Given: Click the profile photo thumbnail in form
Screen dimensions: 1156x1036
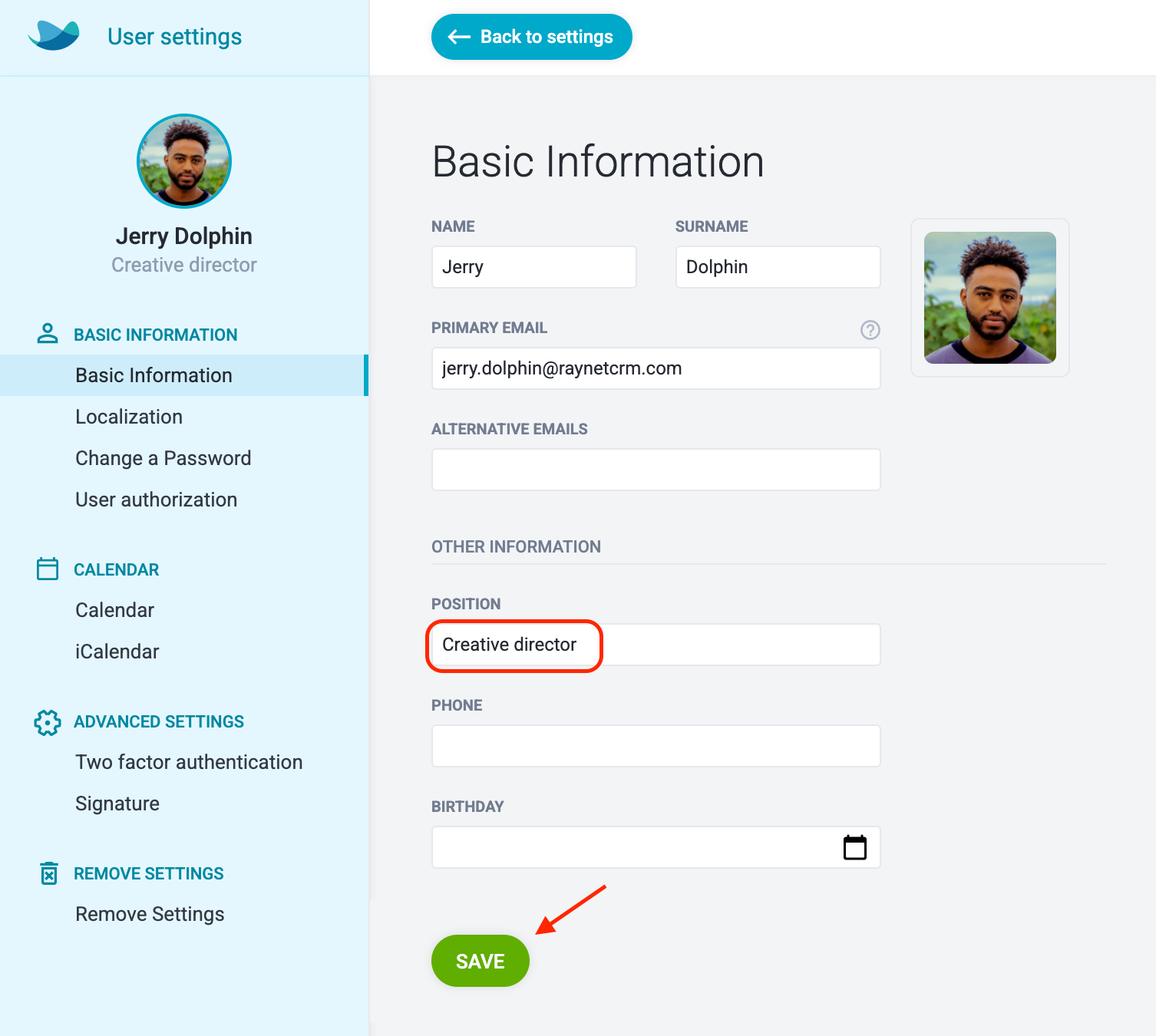Looking at the screenshot, I should point(990,298).
